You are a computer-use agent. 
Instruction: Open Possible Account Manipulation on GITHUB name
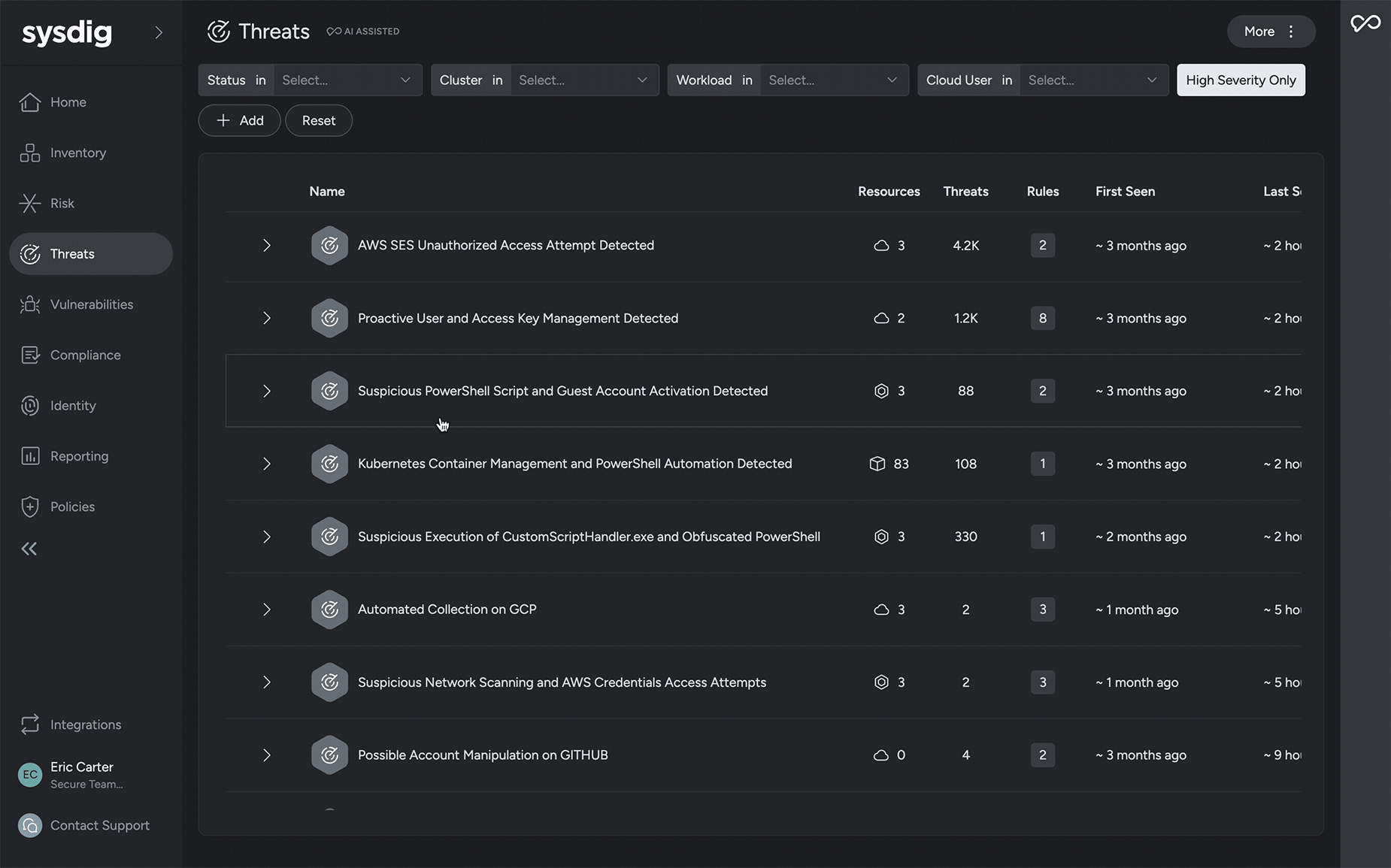pyautogui.click(x=483, y=755)
